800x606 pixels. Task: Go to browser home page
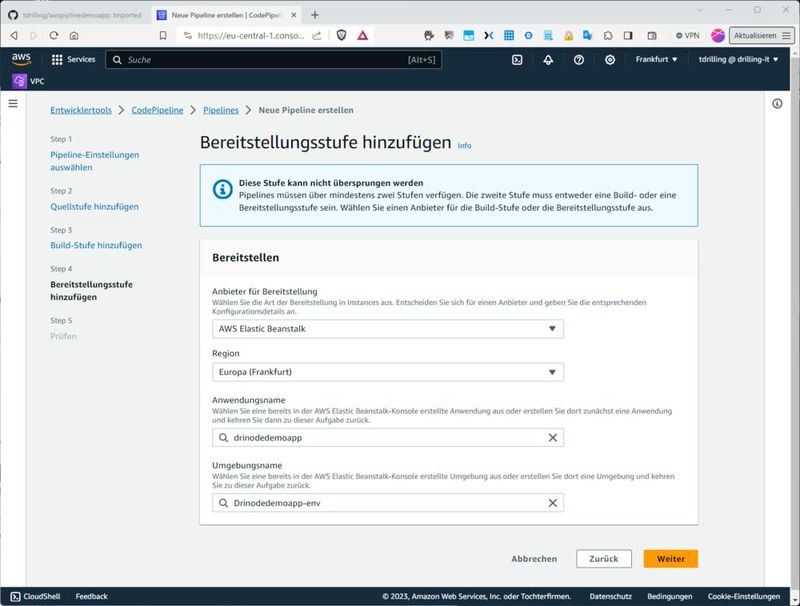coord(74,35)
